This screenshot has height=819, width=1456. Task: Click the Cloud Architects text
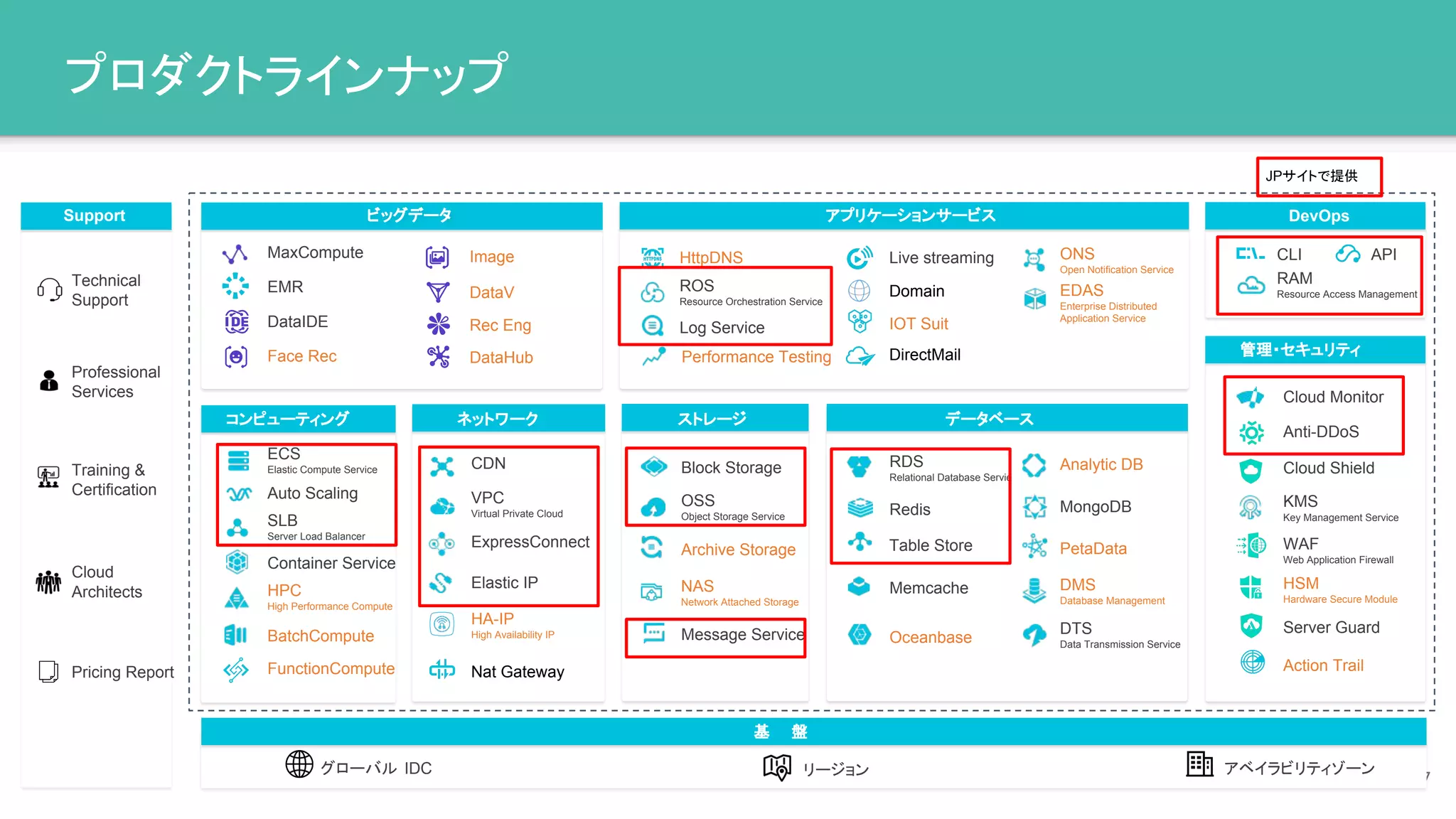coord(107,582)
